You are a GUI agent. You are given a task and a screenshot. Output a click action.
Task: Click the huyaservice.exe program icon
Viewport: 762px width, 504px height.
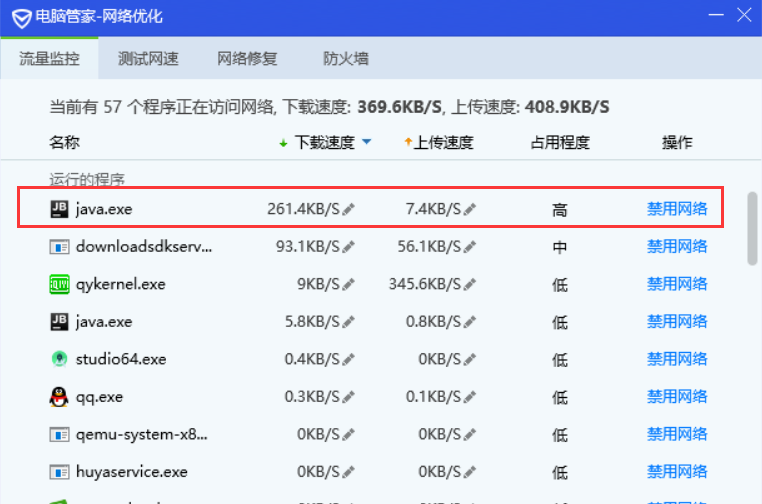[59, 472]
